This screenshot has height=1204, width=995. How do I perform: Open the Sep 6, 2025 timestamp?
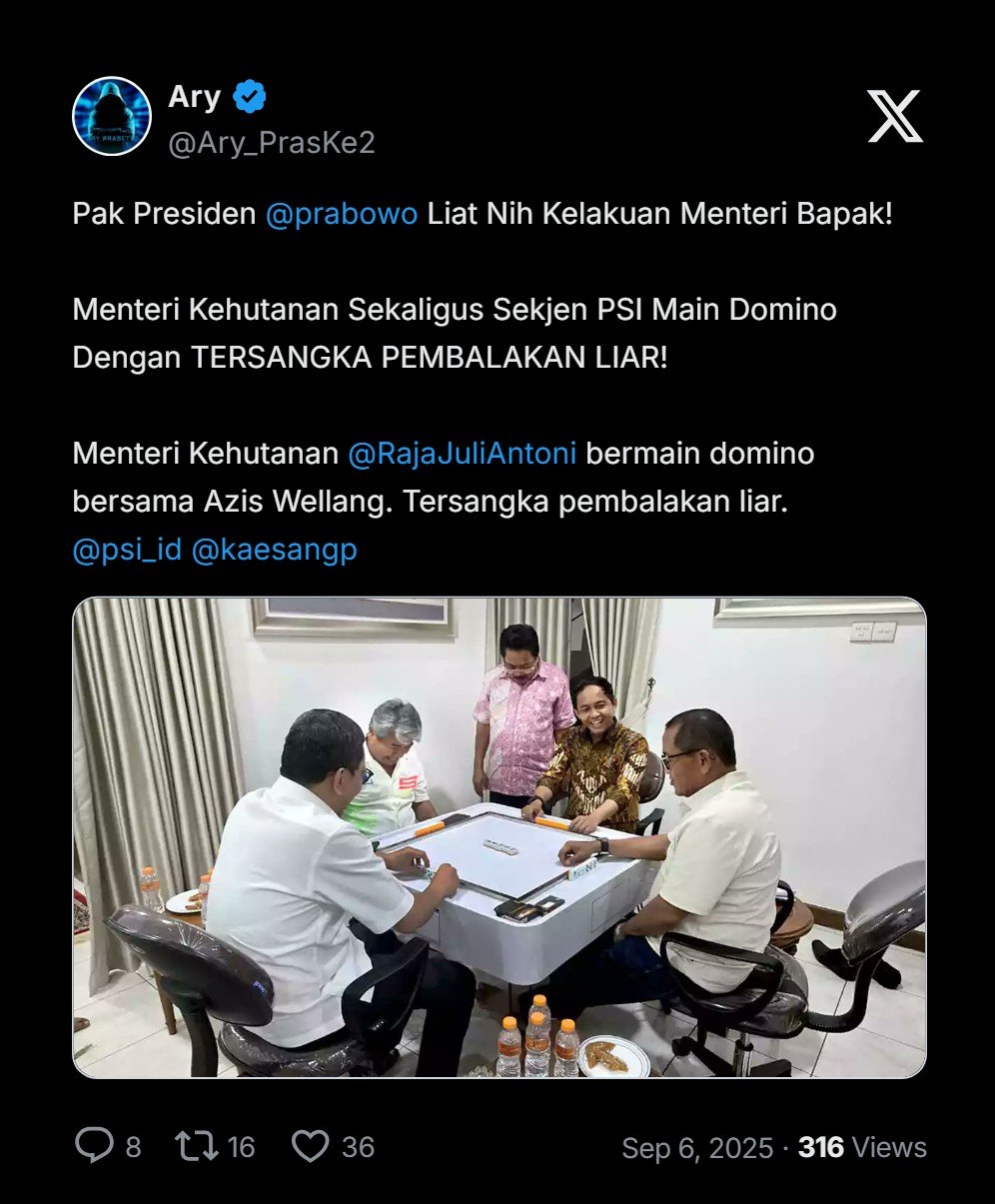point(697,1147)
